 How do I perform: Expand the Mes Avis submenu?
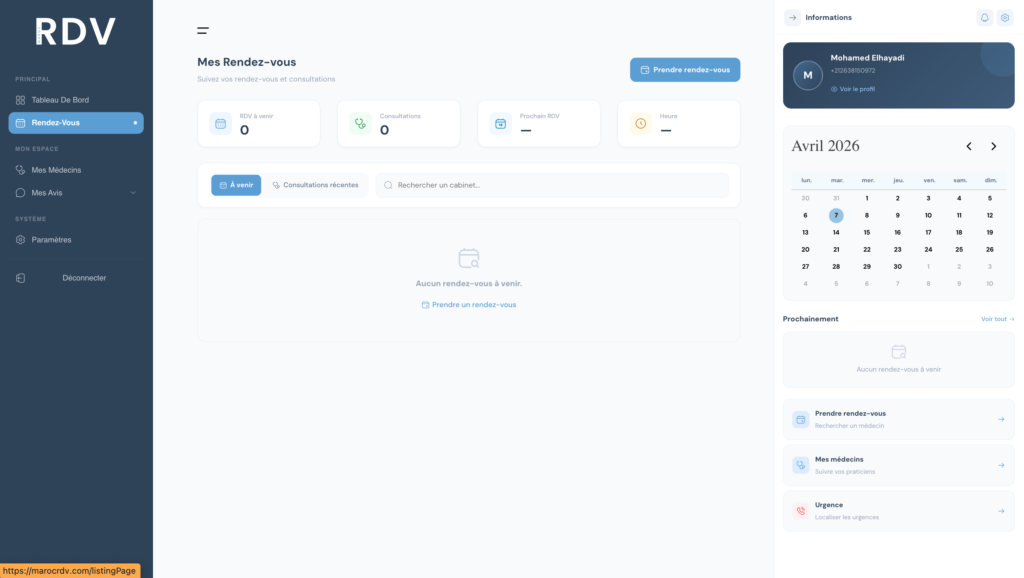133,193
